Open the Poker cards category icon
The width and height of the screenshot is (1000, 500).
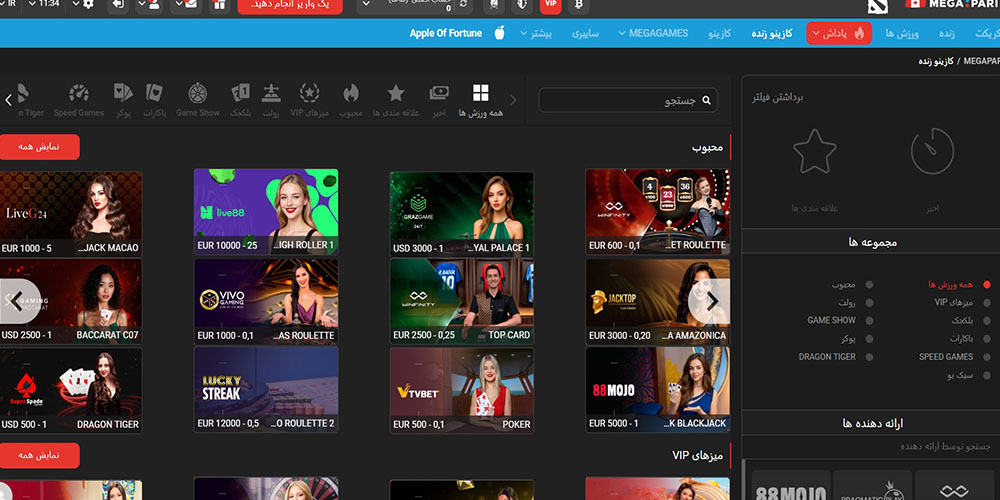(x=123, y=93)
